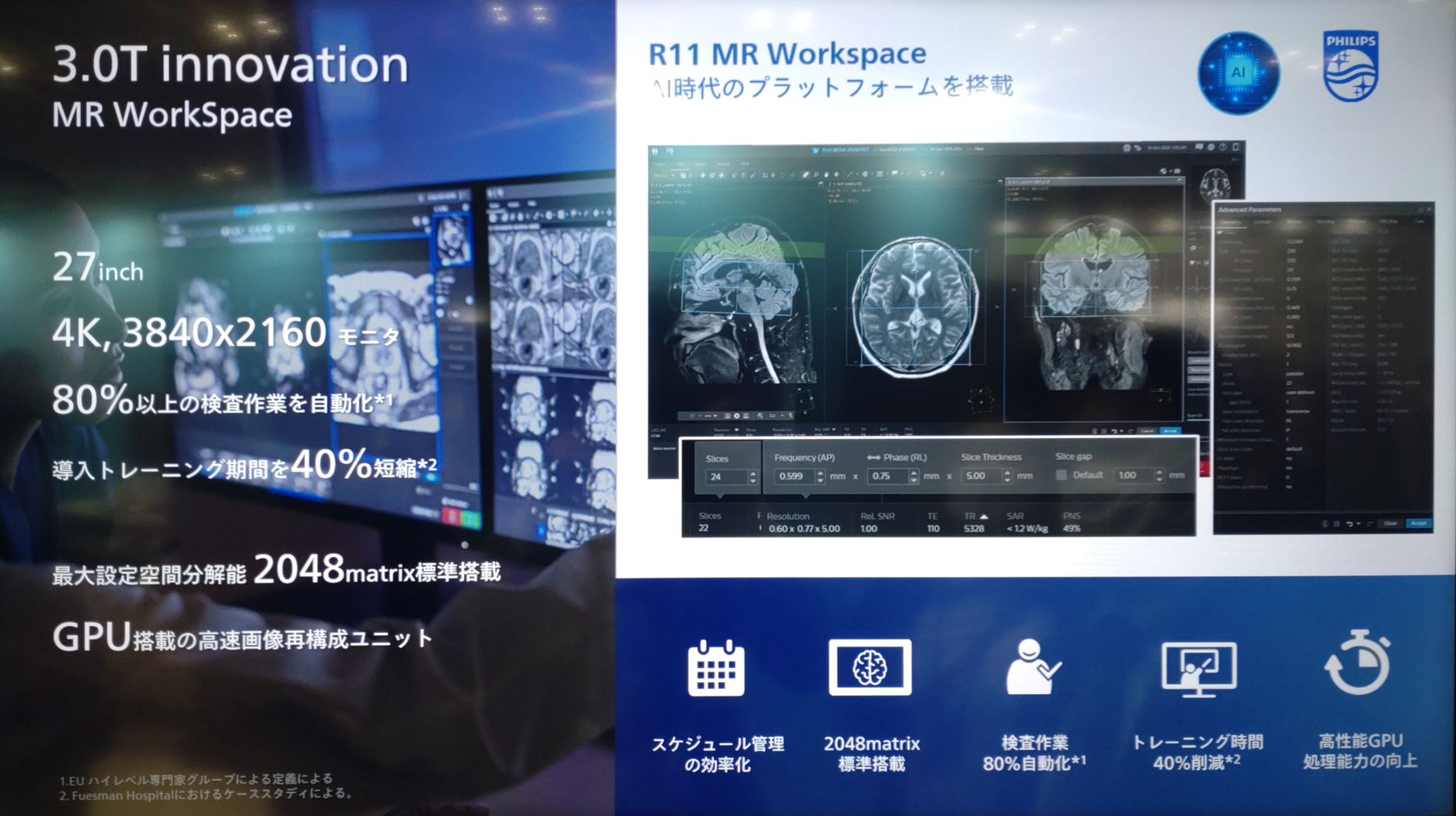Click the patient list icon beside the Home icon
This screenshot has width=1456, height=816.
click(670, 151)
